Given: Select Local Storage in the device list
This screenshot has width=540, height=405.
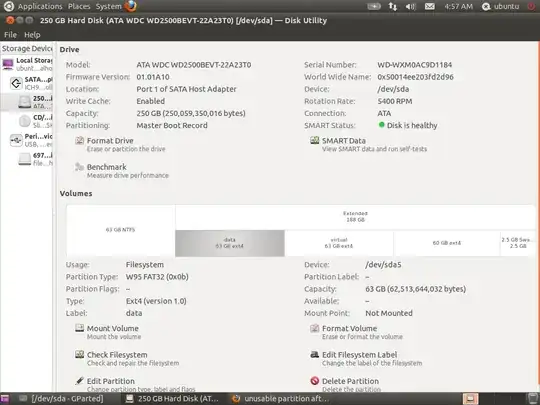Looking at the screenshot, I should (27, 64).
